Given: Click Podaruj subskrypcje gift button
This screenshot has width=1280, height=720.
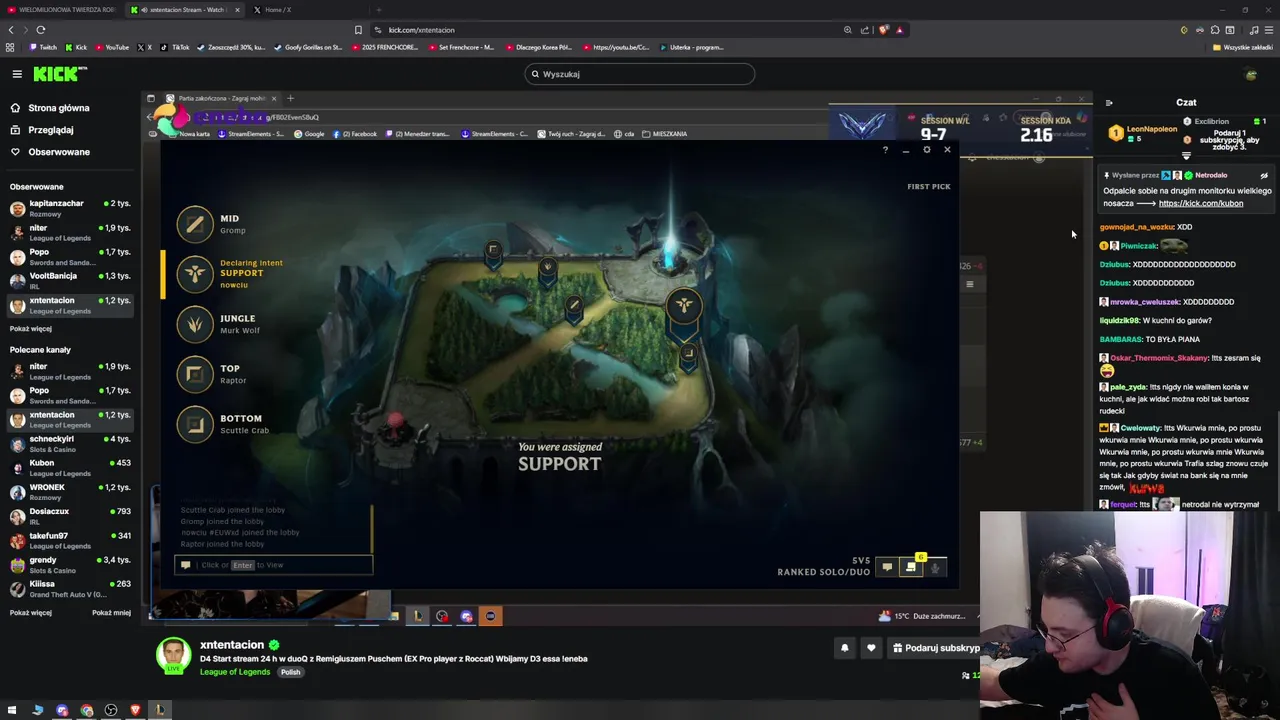Looking at the screenshot, I should (x=935, y=648).
